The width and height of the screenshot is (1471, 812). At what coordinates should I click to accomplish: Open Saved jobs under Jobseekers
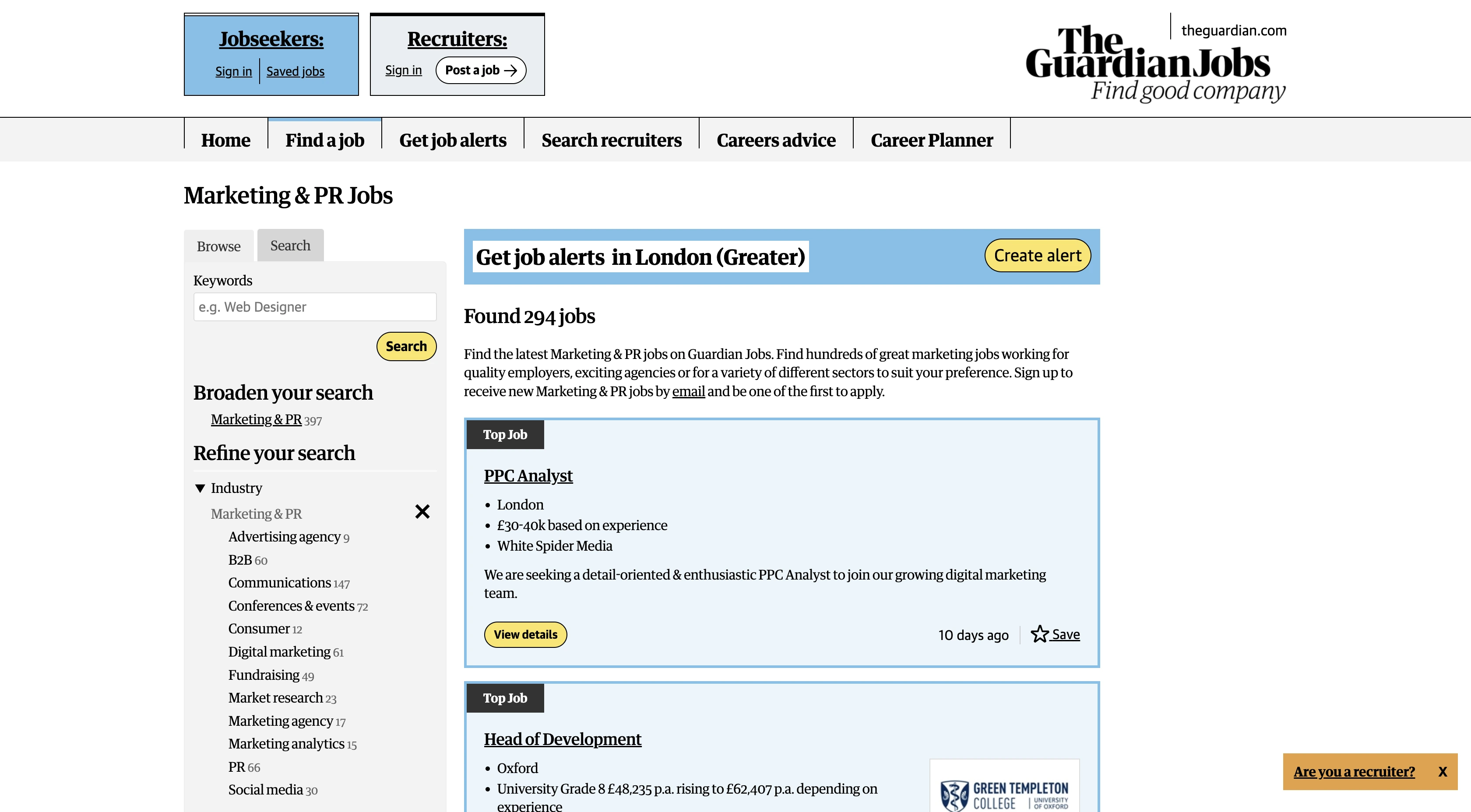(x=295, y=71)
